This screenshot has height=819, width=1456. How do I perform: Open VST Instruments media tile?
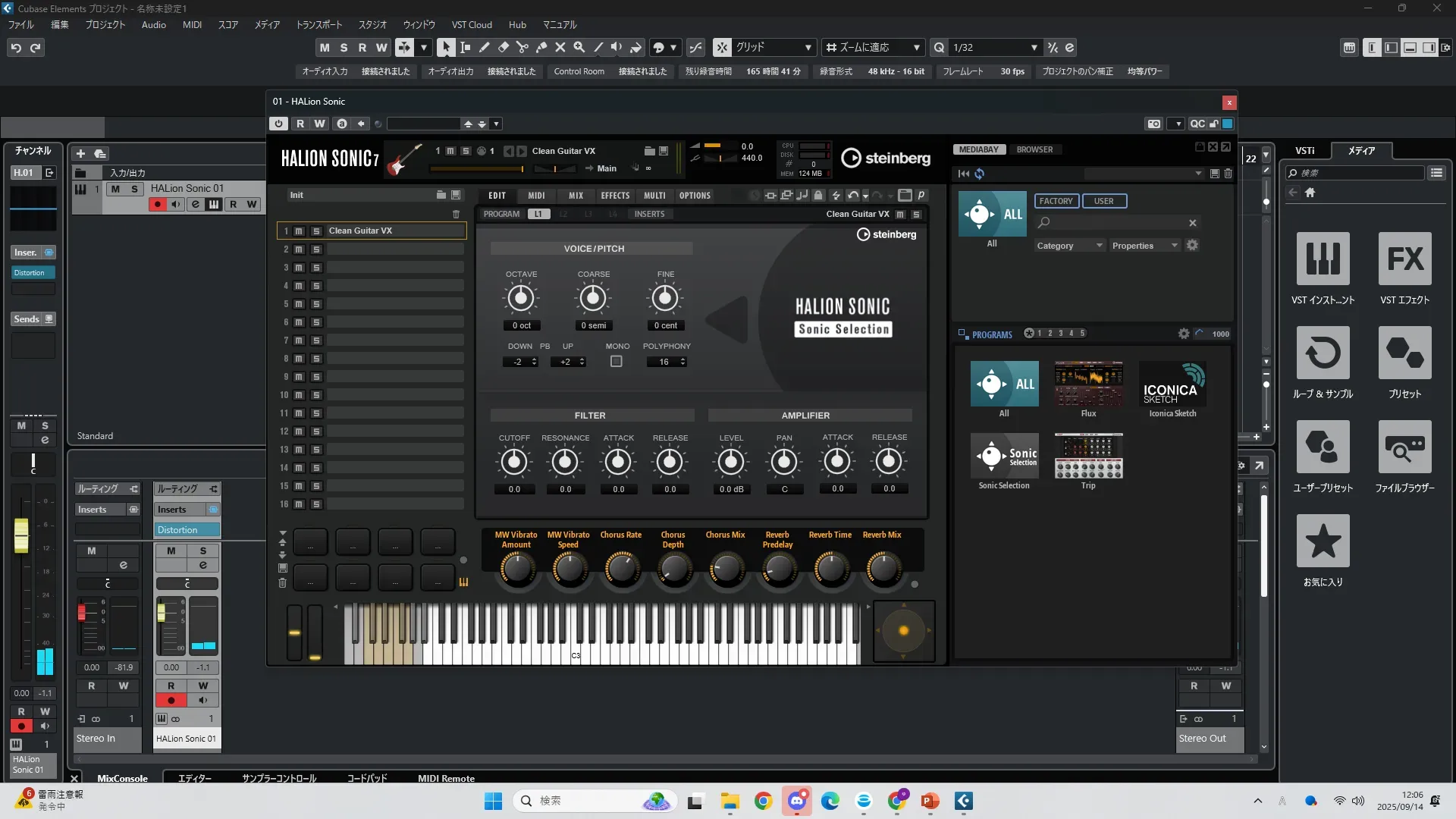pyautogui.click(x=1323, y=259)
